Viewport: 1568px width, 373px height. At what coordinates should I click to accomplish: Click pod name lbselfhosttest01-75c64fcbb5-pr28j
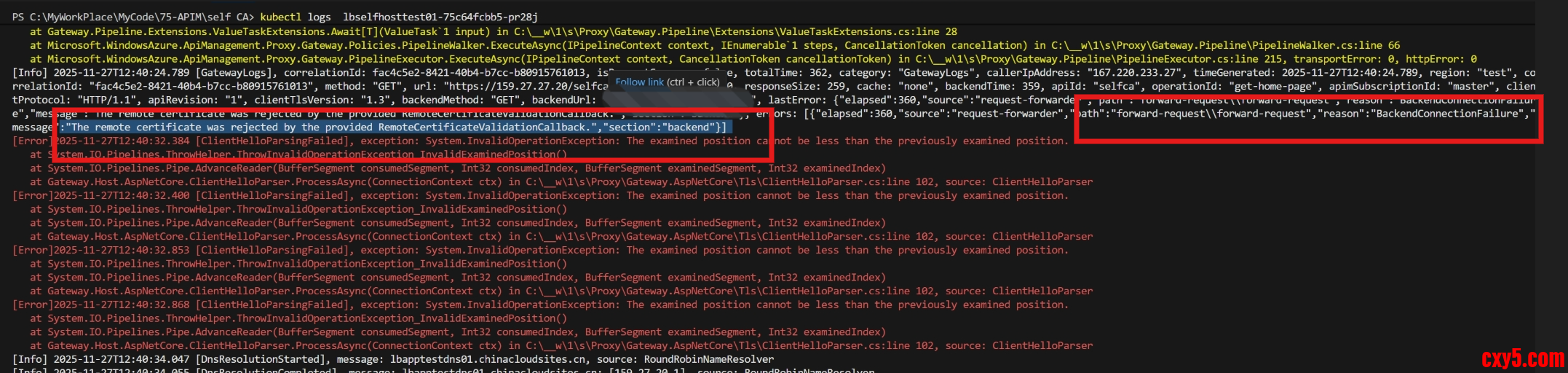(x=440, y=17)
